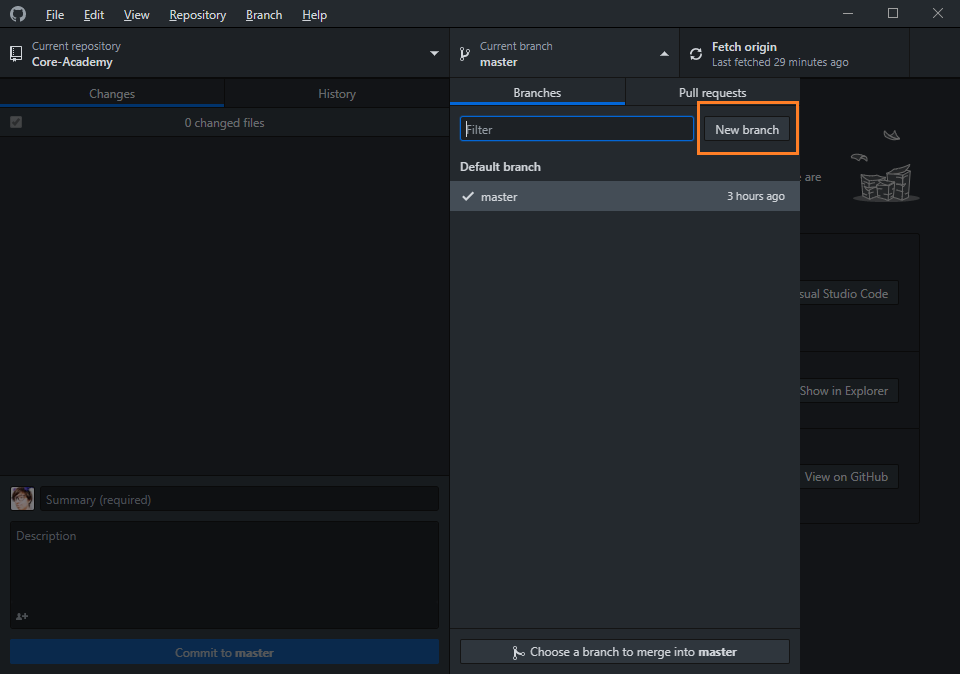Click the Fetch origin sync icon
This screenshot has width=960, height=674.
click(x=696, y=54)
